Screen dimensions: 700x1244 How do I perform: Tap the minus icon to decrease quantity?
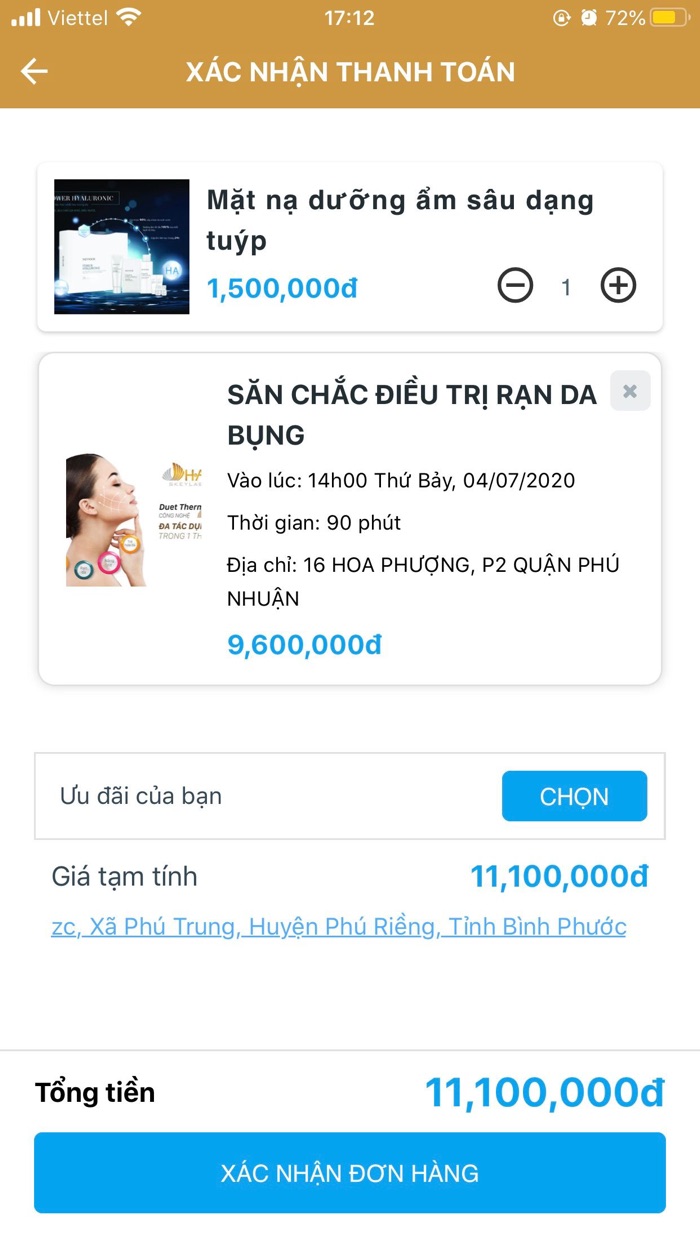[516, 285]
